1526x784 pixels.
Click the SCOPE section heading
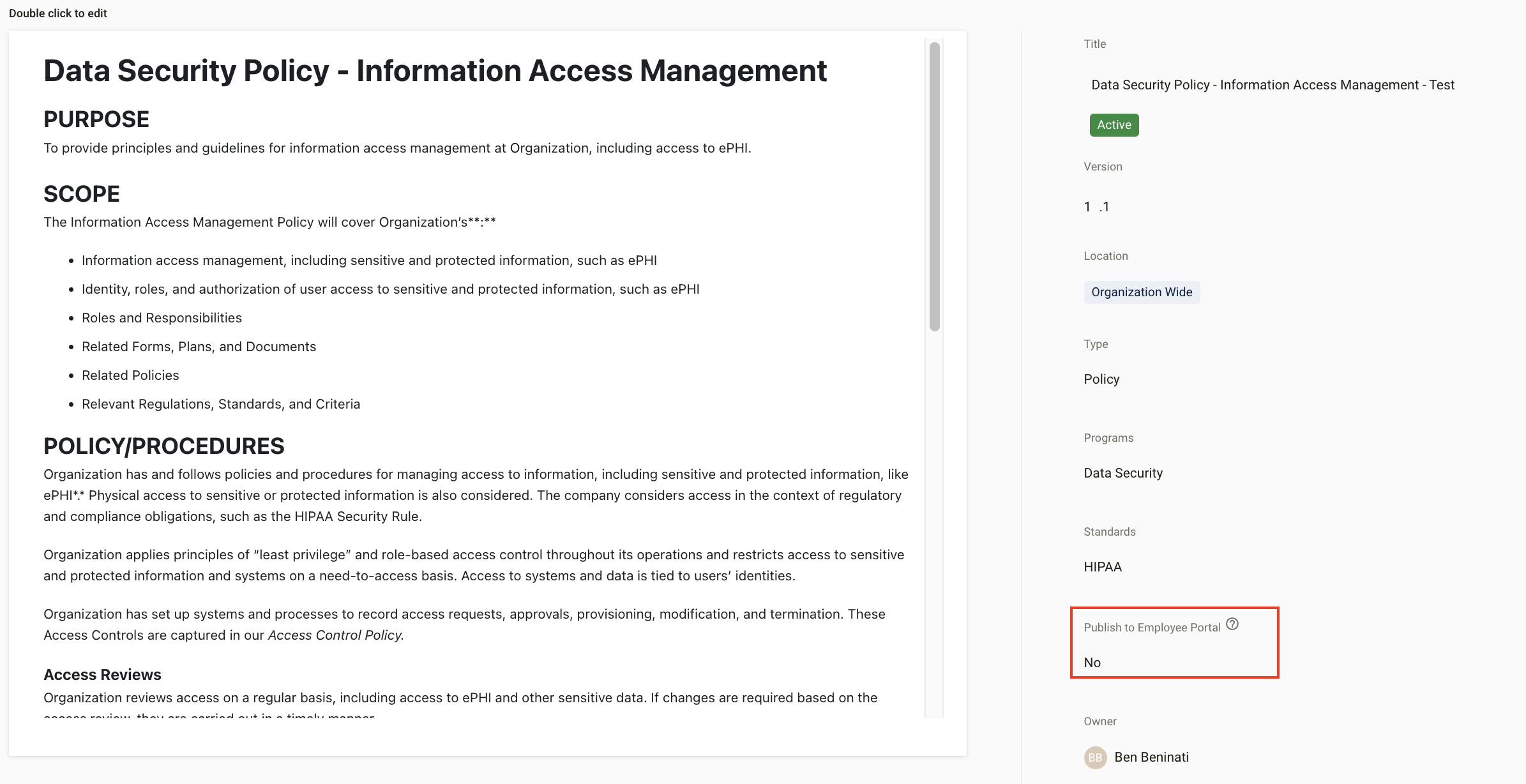coord(81,194)
